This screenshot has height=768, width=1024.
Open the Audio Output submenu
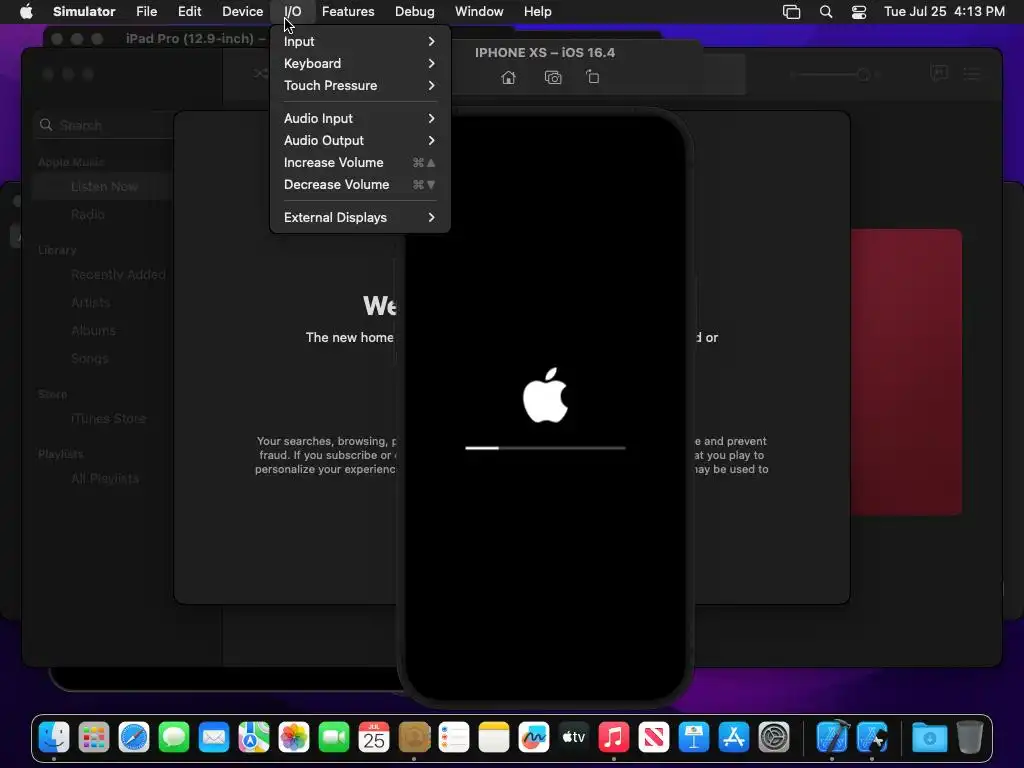coord(360,140)
